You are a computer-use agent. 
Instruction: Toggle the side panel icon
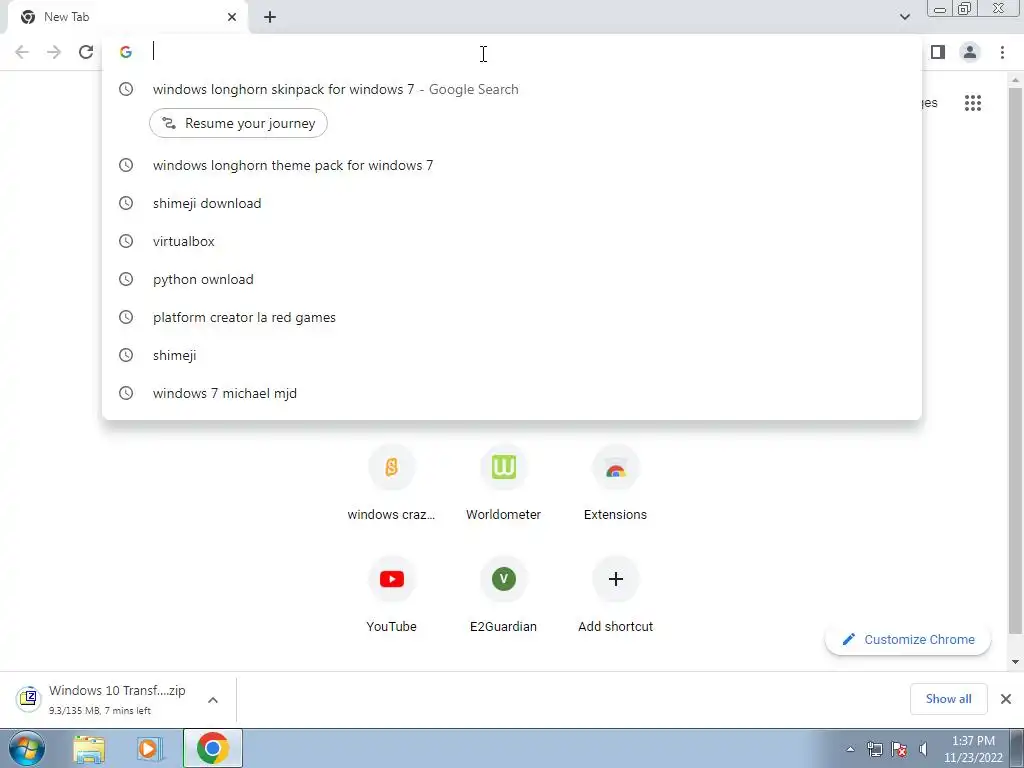pyautogui.click(x=938, y=52)
